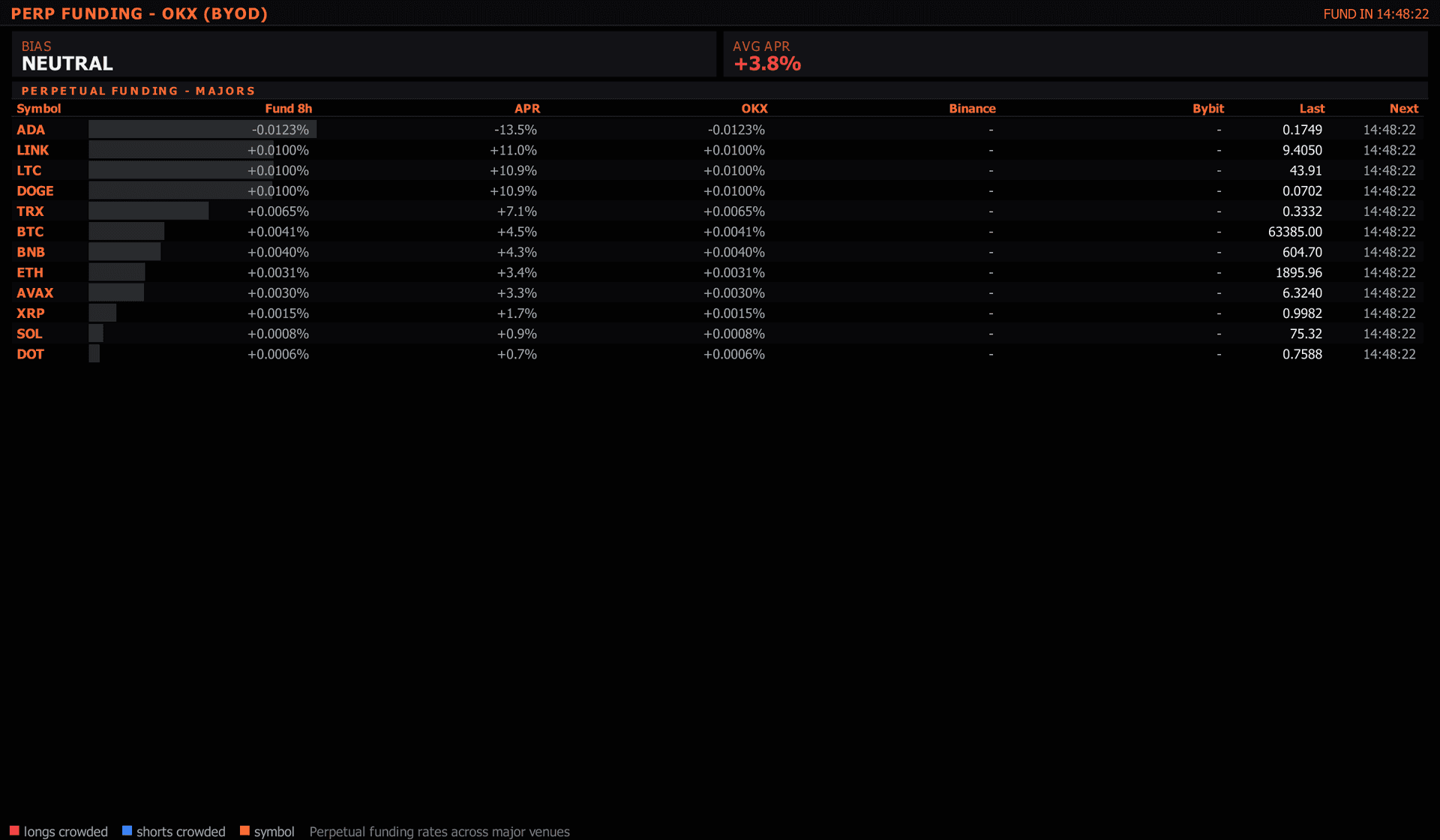This screenshot has height=840, width=1440.
Task: Click the AVG APR label
Action: click(761, 46)
